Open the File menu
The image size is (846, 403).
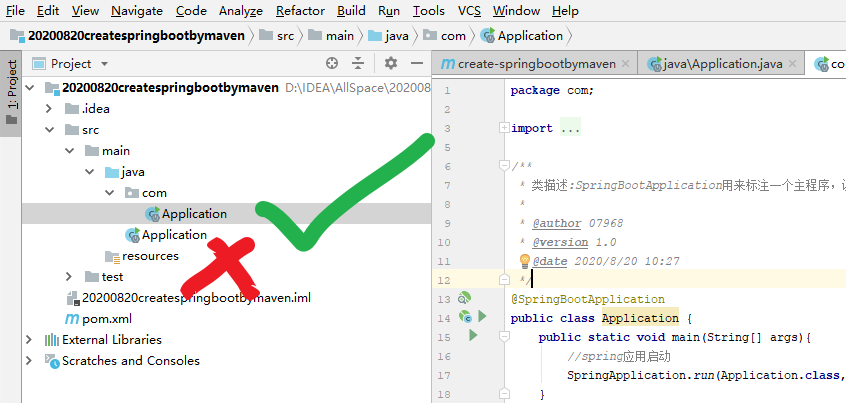[x=15, y=11]
